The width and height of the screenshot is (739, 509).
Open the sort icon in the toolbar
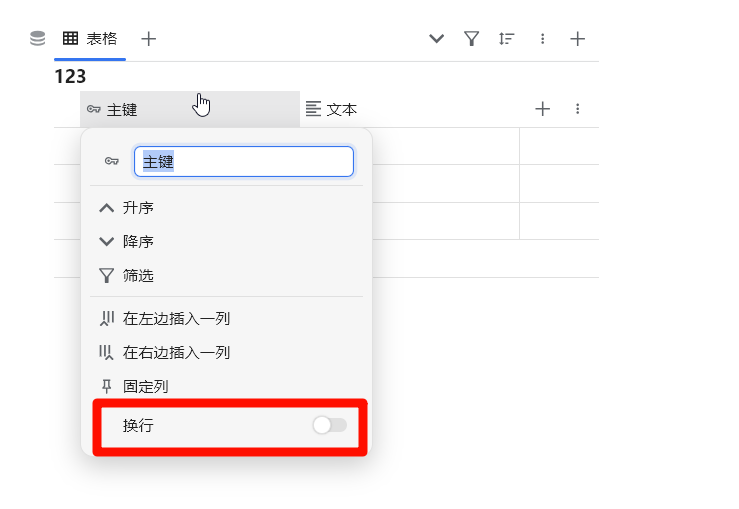507,39
